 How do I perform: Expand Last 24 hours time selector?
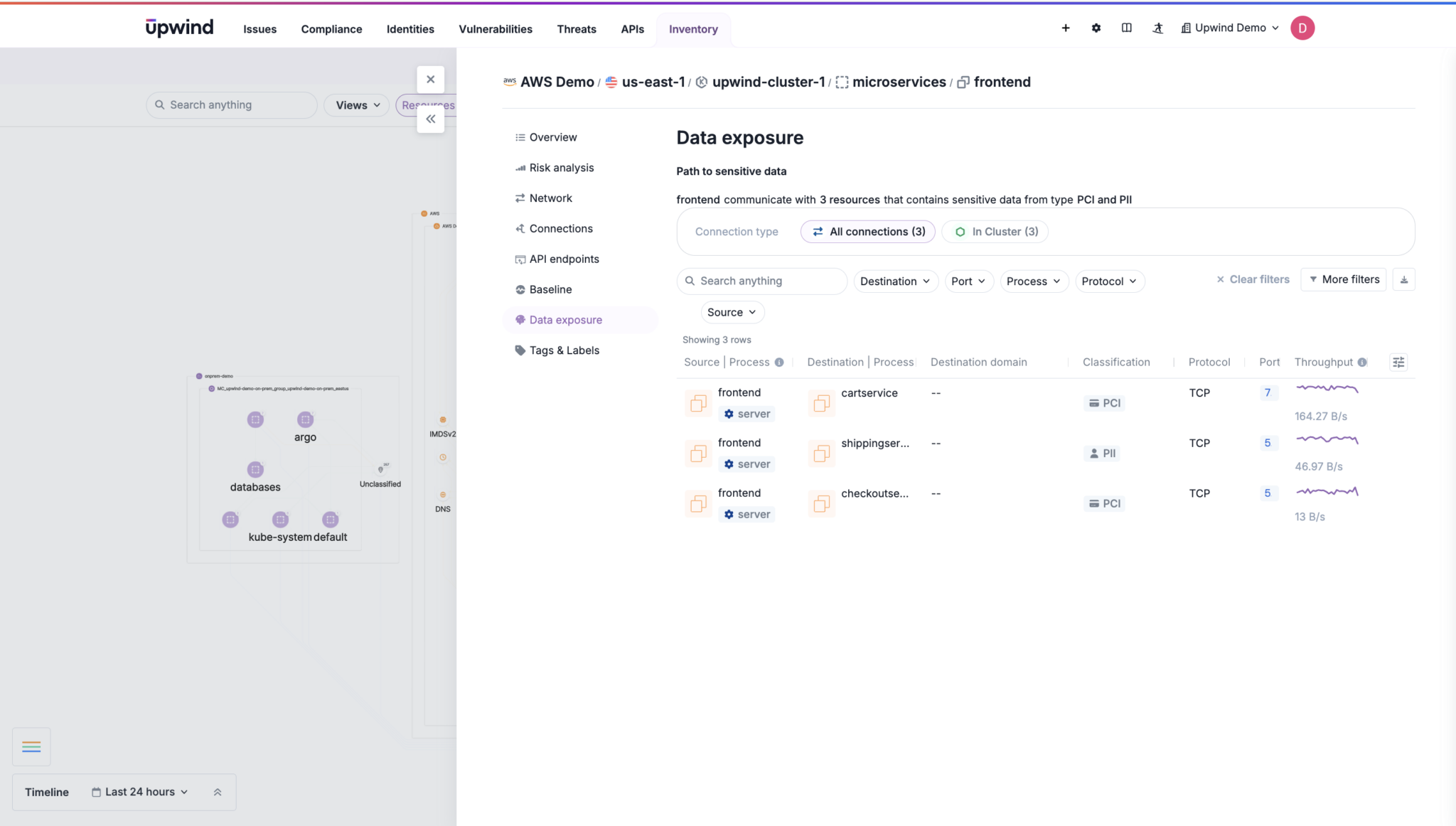[140, 792]
